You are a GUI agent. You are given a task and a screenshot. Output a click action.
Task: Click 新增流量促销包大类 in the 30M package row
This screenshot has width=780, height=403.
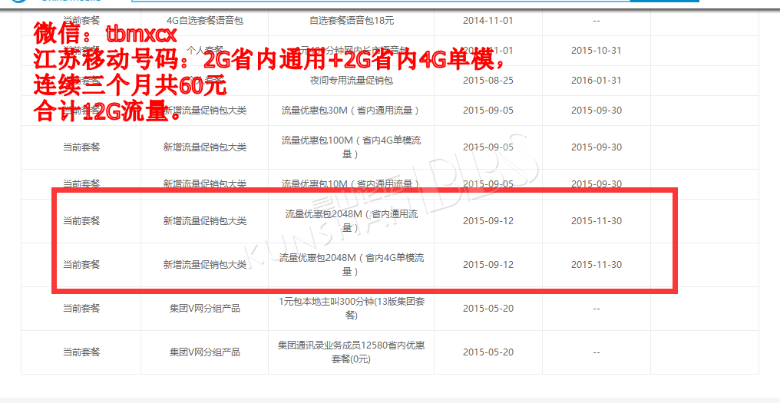coord(204,110)
